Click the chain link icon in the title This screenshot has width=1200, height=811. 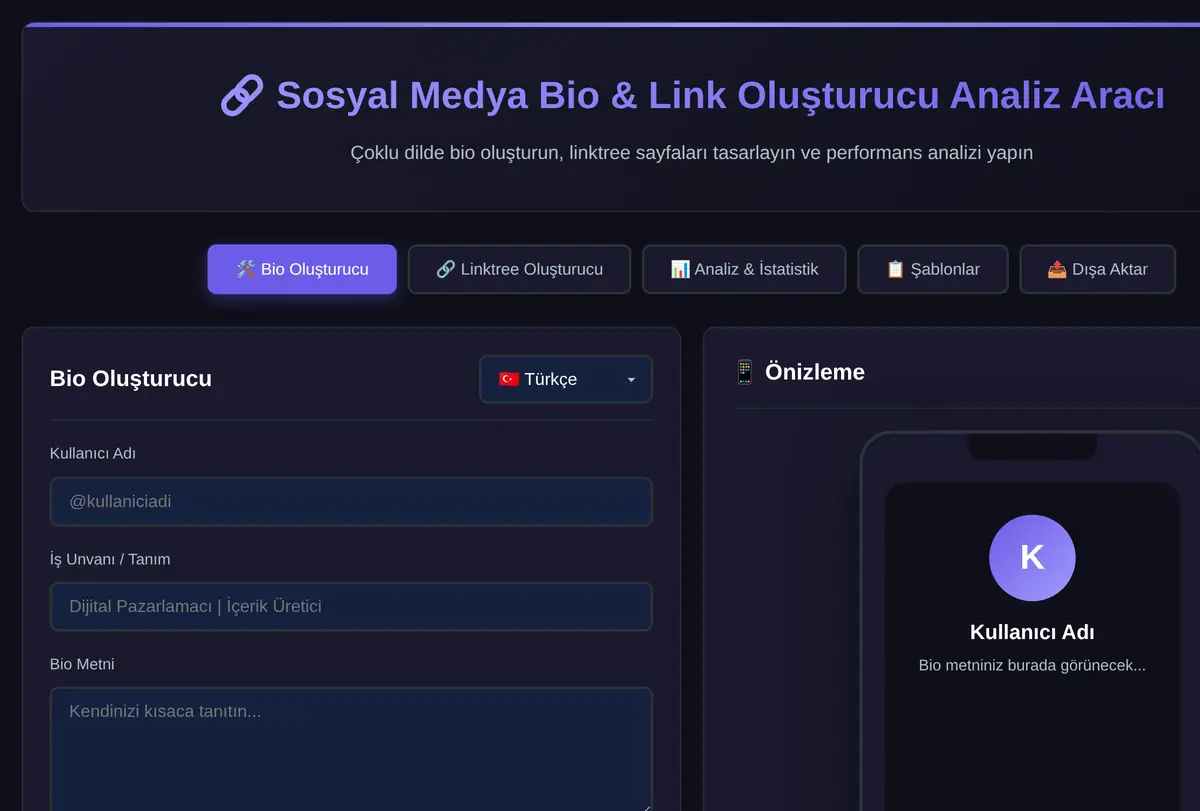[242, 96]
